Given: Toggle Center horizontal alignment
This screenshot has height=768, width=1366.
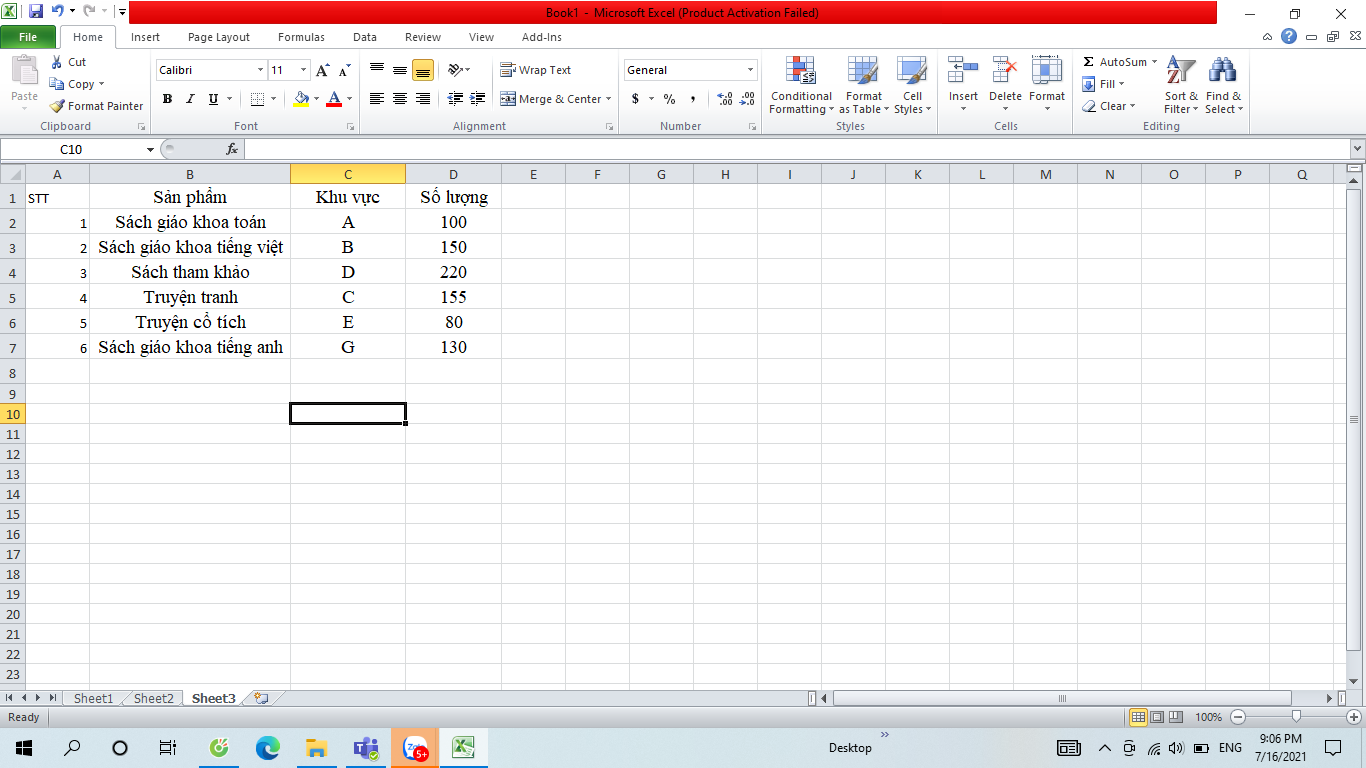Looking at the screenshot, I should point(400,99).
